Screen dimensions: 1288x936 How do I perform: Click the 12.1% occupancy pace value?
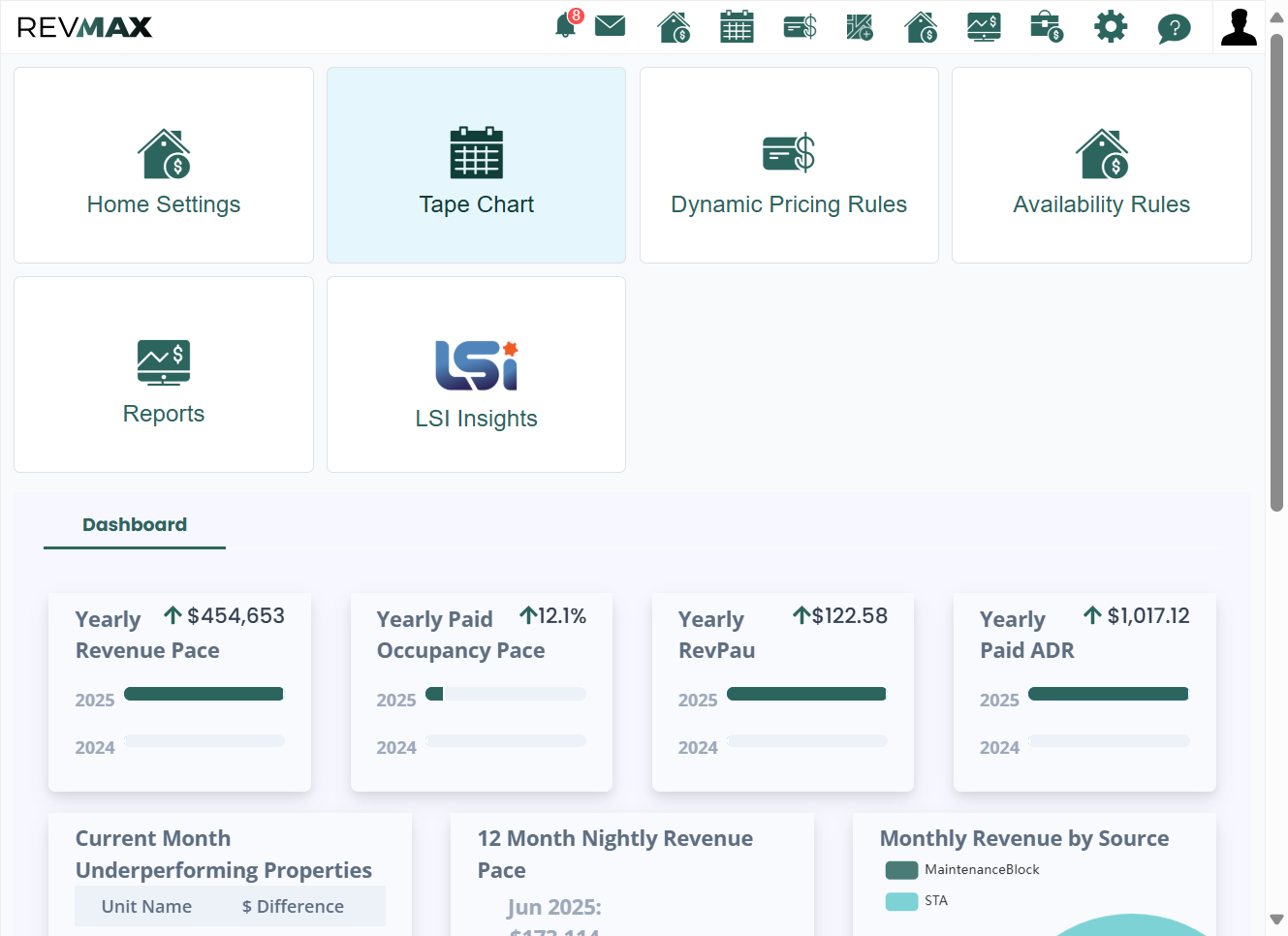[562, 616]
